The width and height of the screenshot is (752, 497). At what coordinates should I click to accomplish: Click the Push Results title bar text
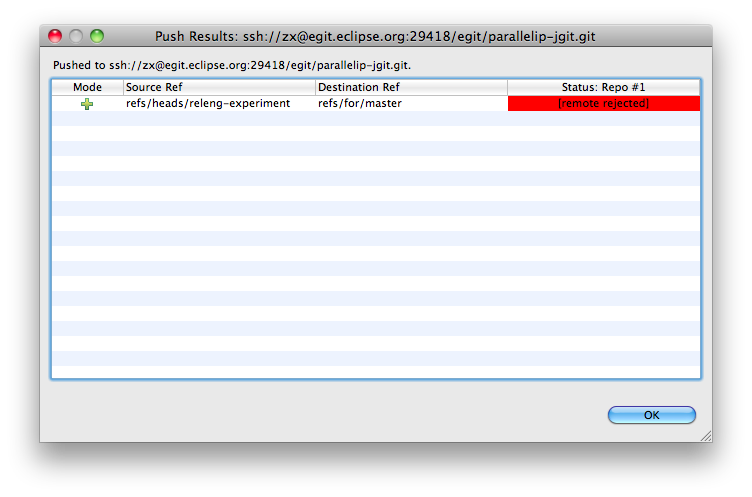[x=375, y=36]
